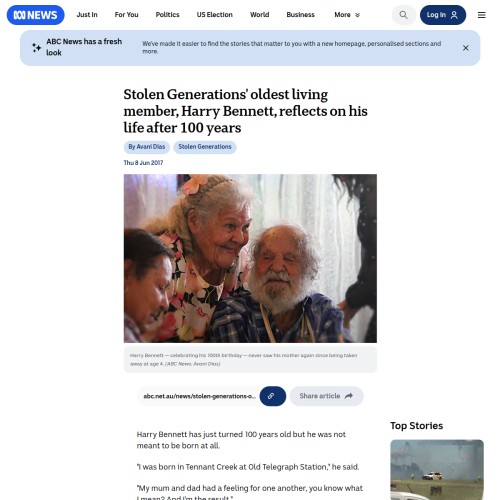Open the Just In section
The width and height of the screenshot is (500, 500).
[87, 15]
